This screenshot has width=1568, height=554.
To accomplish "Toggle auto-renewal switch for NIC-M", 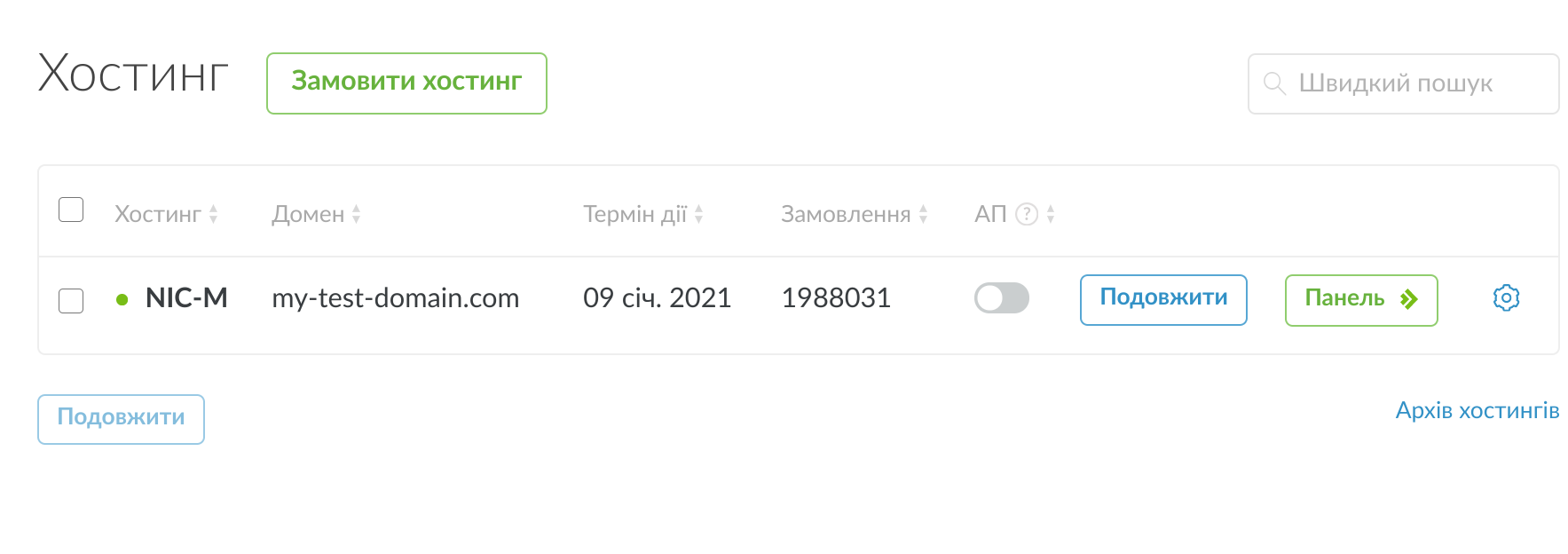I will coord(1001,298).
